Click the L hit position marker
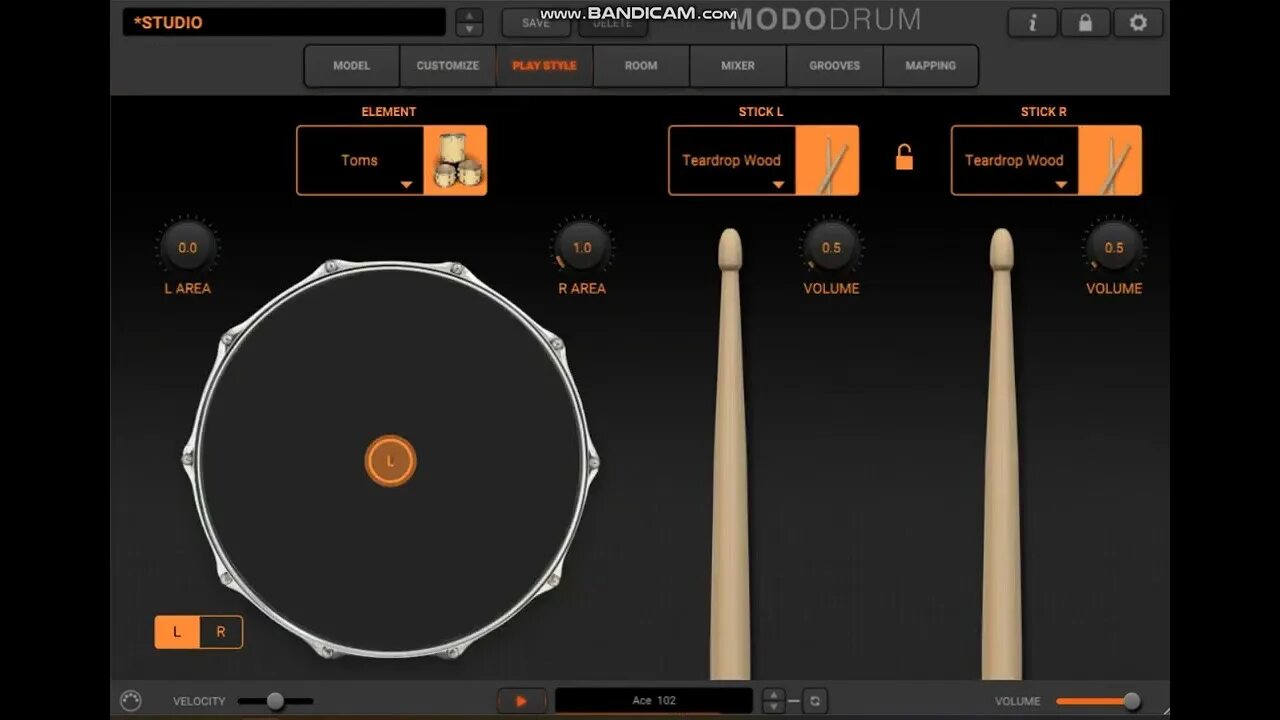The height and width of the screenshot is (720, 1280). 390,461
